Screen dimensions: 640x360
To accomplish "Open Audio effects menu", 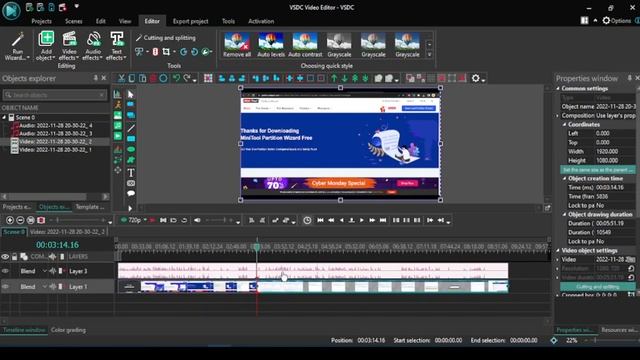I will click(93, 46).
